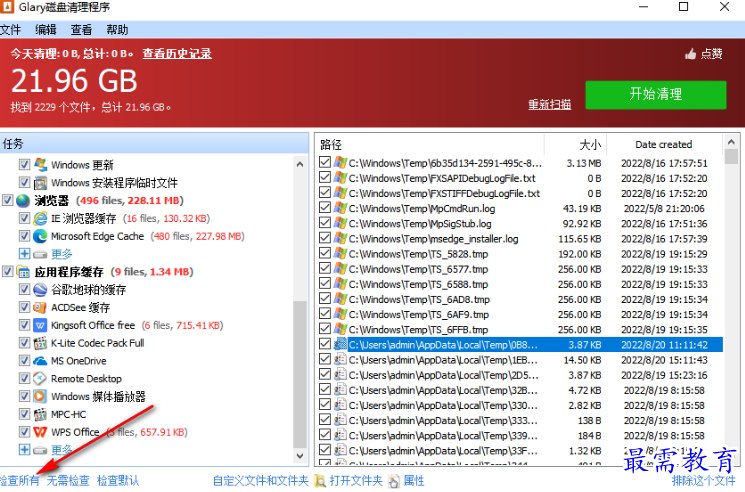
Task: Click the Remote Desktop icon
Action: tap(40, 378)
